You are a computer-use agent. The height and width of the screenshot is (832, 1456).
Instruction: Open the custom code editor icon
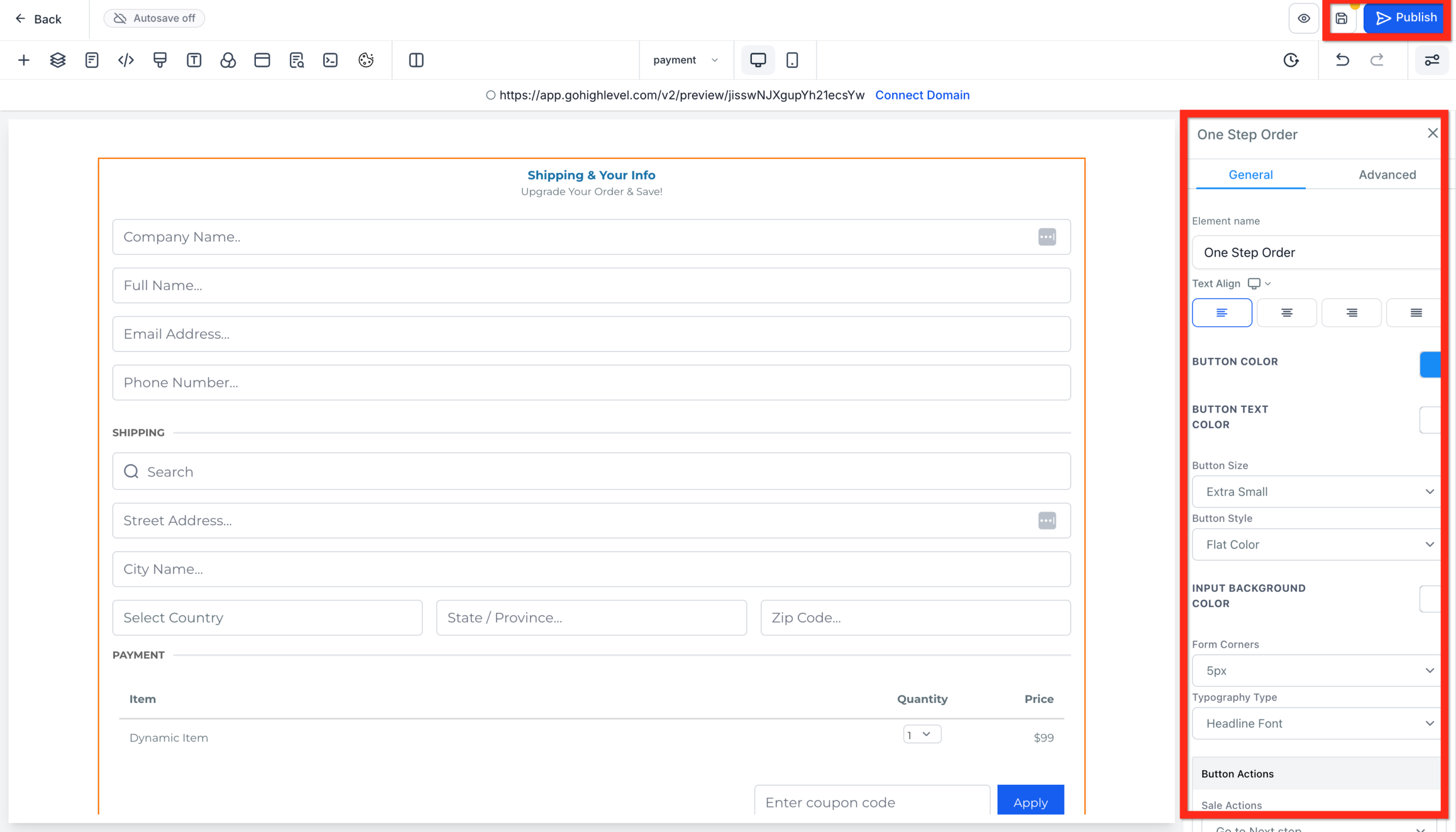click(x=125, y=60)
